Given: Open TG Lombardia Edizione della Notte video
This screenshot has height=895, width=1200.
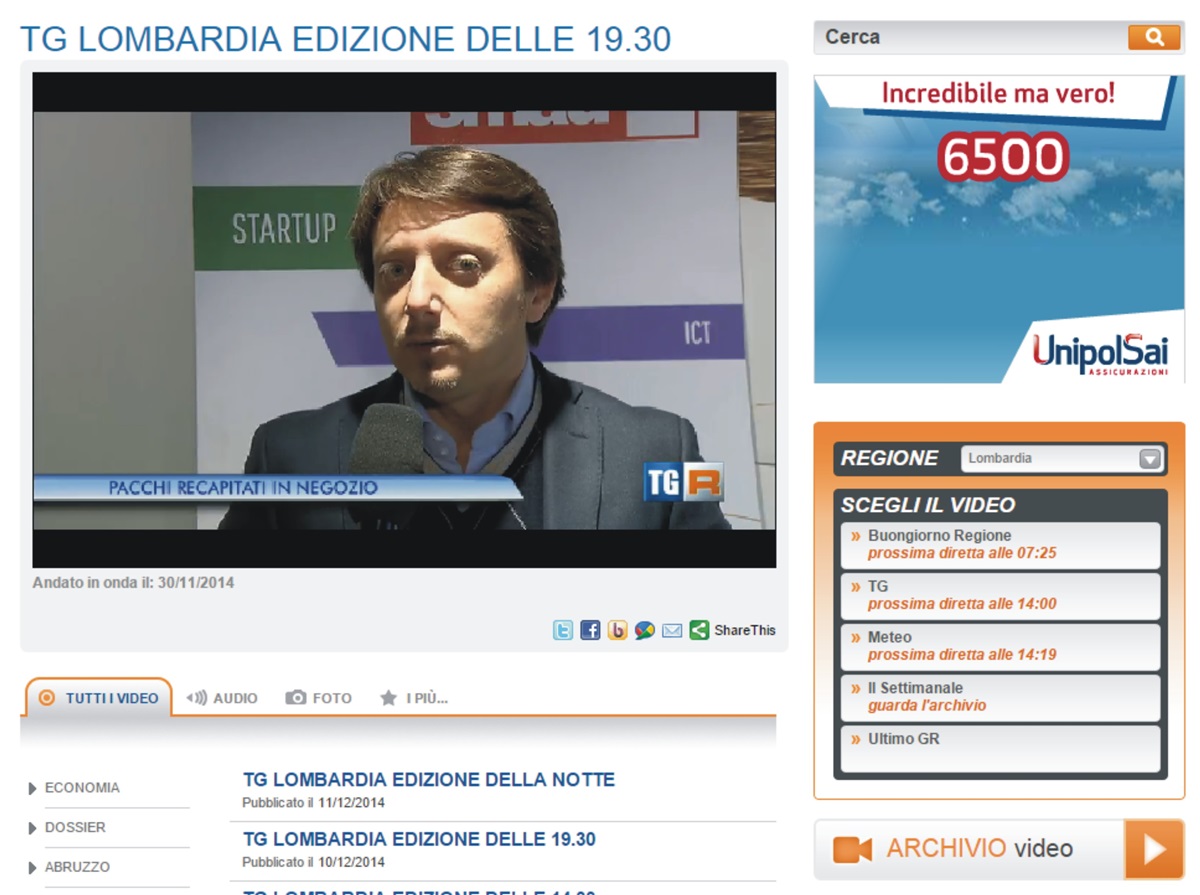Looking at the screenshot, I should pos(429,780).
